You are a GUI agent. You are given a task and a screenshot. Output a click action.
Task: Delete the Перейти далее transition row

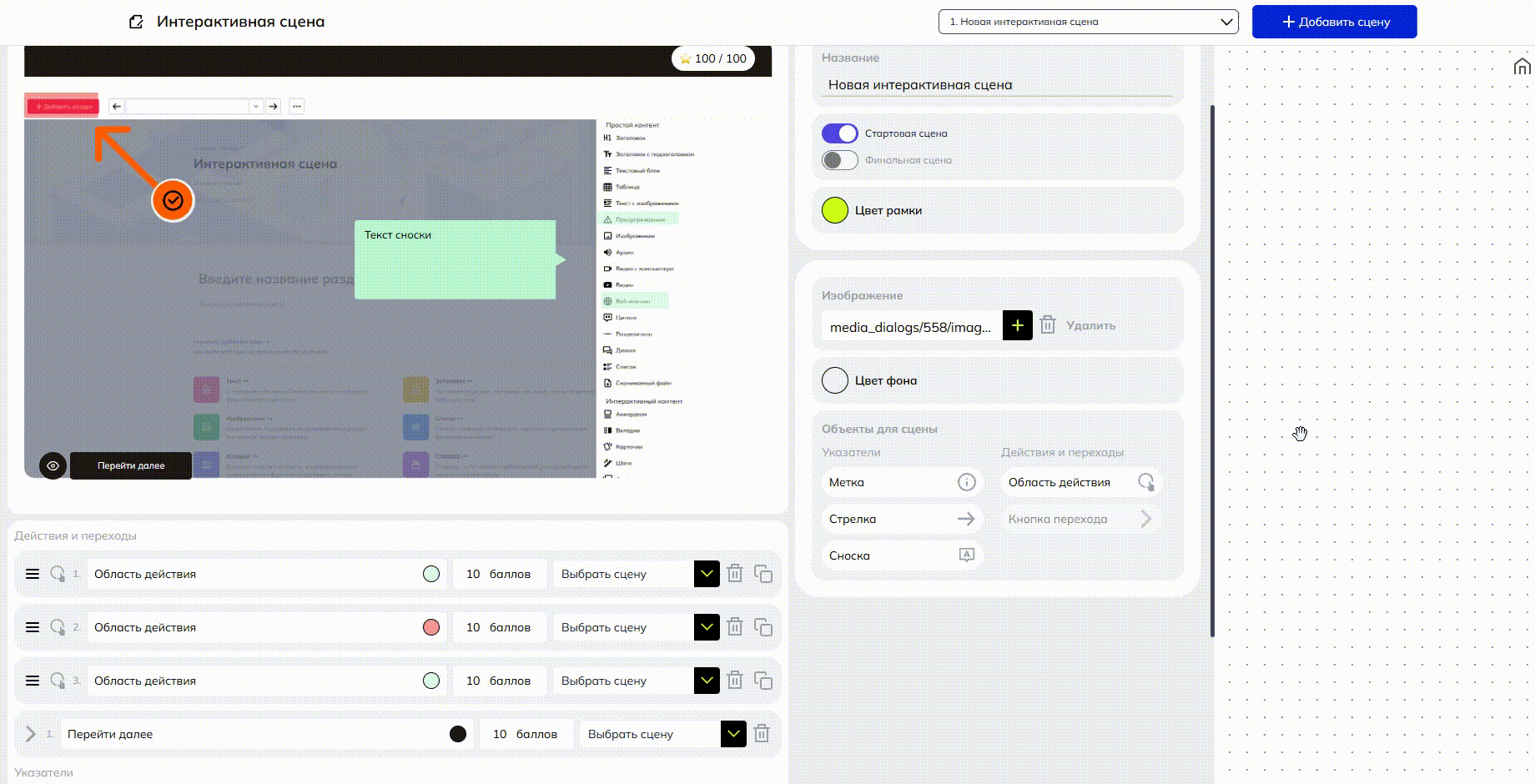coord(761,734)
